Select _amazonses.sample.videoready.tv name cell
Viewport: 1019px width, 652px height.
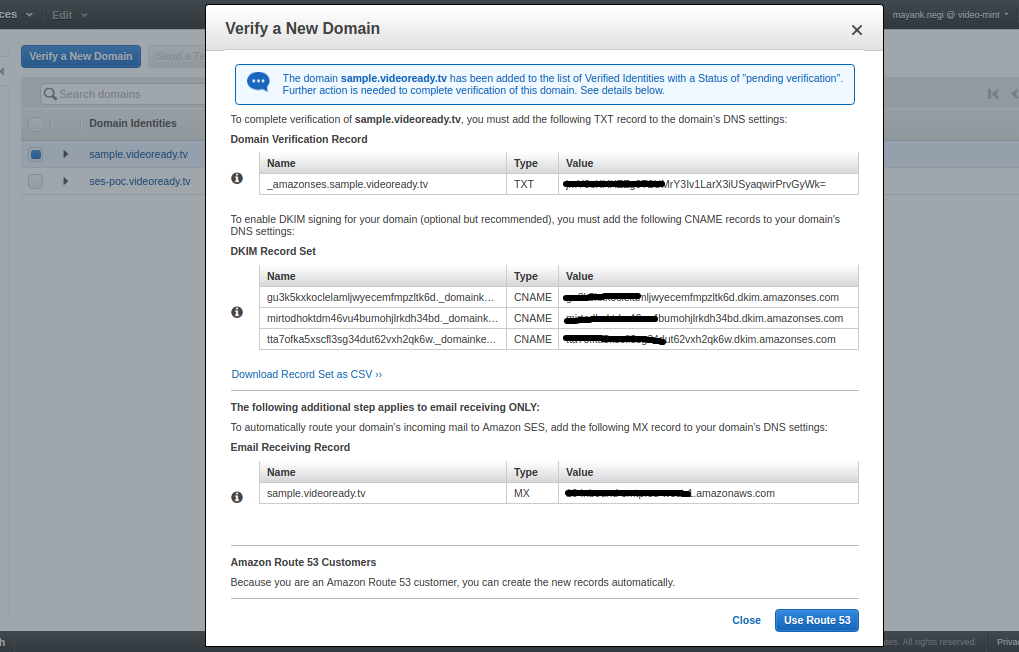[383, 184]
